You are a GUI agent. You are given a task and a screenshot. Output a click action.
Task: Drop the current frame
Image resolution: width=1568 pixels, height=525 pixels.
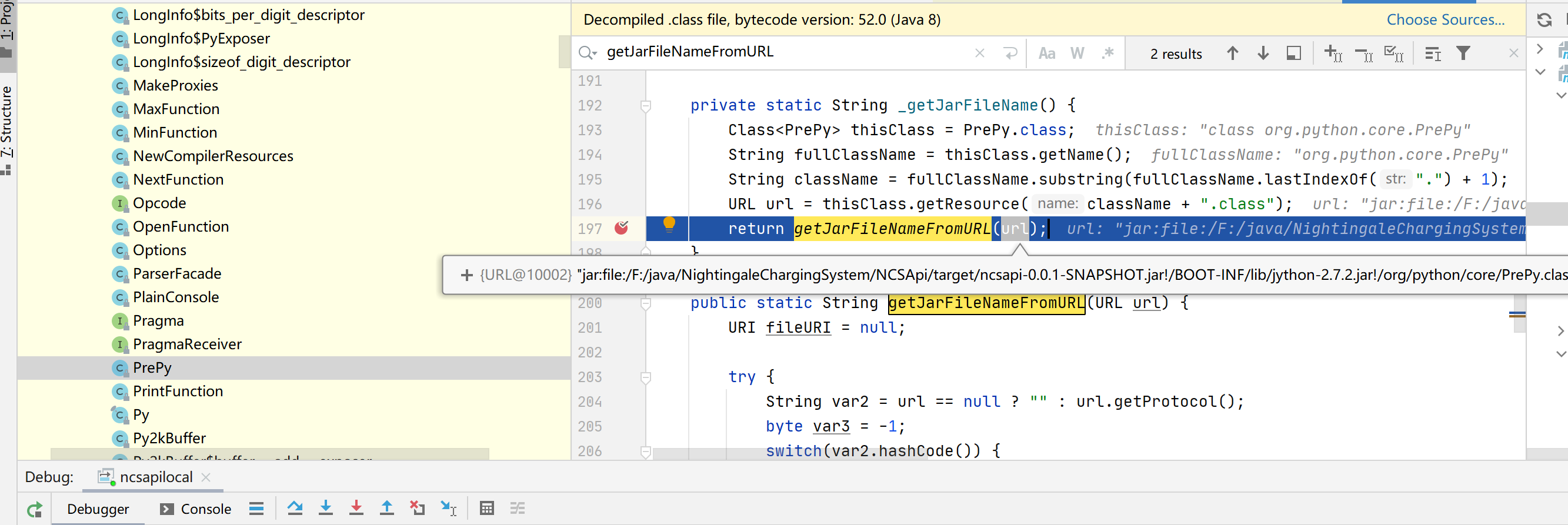[x=417, y=508]
